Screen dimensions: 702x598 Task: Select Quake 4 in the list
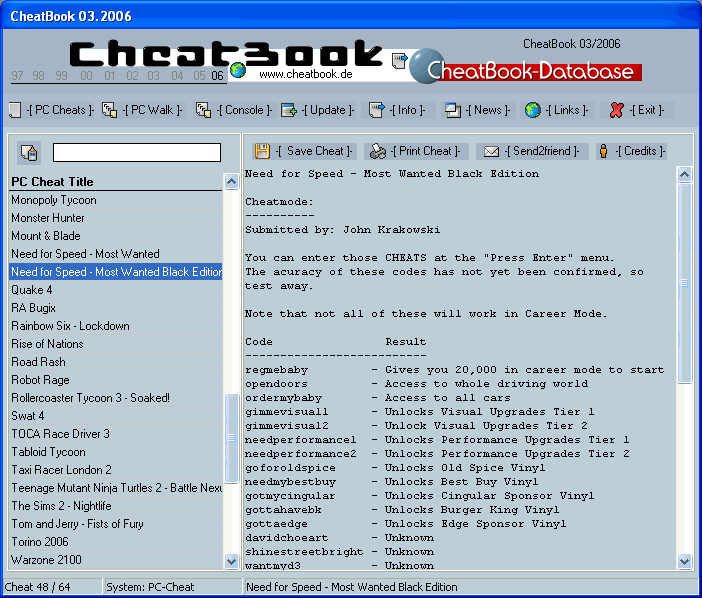(116, 290)
